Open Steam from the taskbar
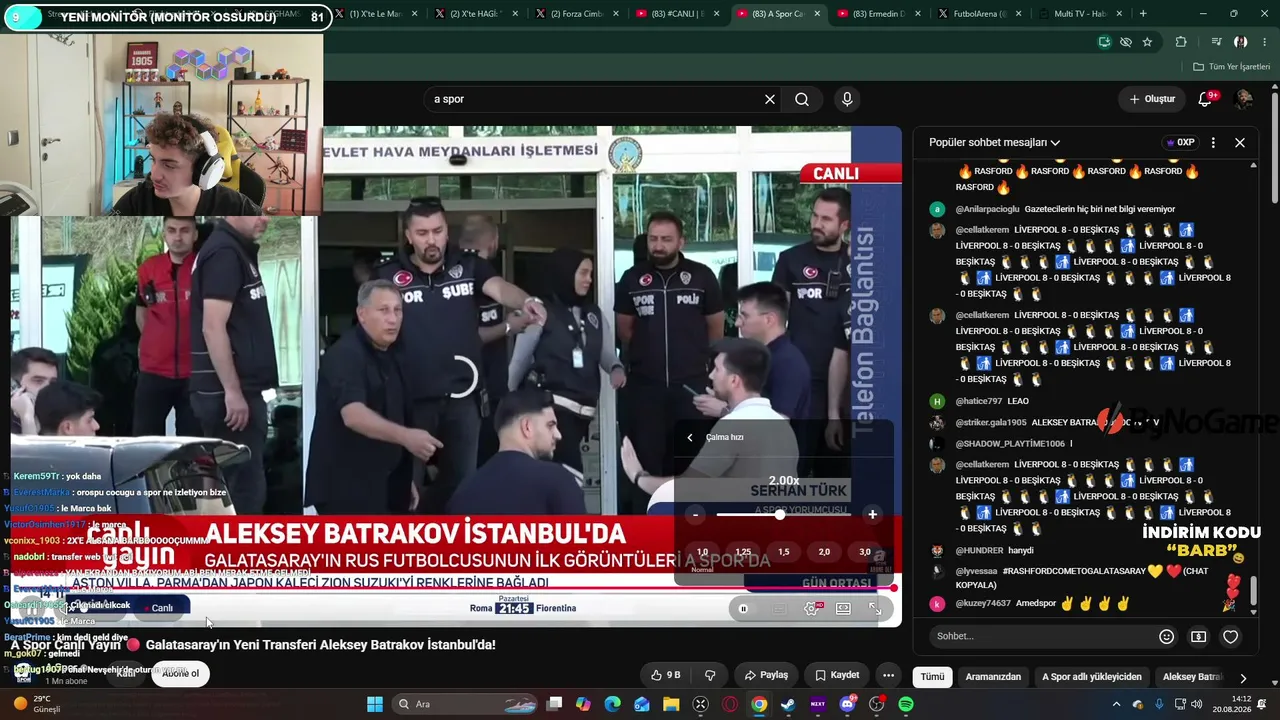Image resolution: width=1280 pixels, height=720 pixels. coord(789,704)
